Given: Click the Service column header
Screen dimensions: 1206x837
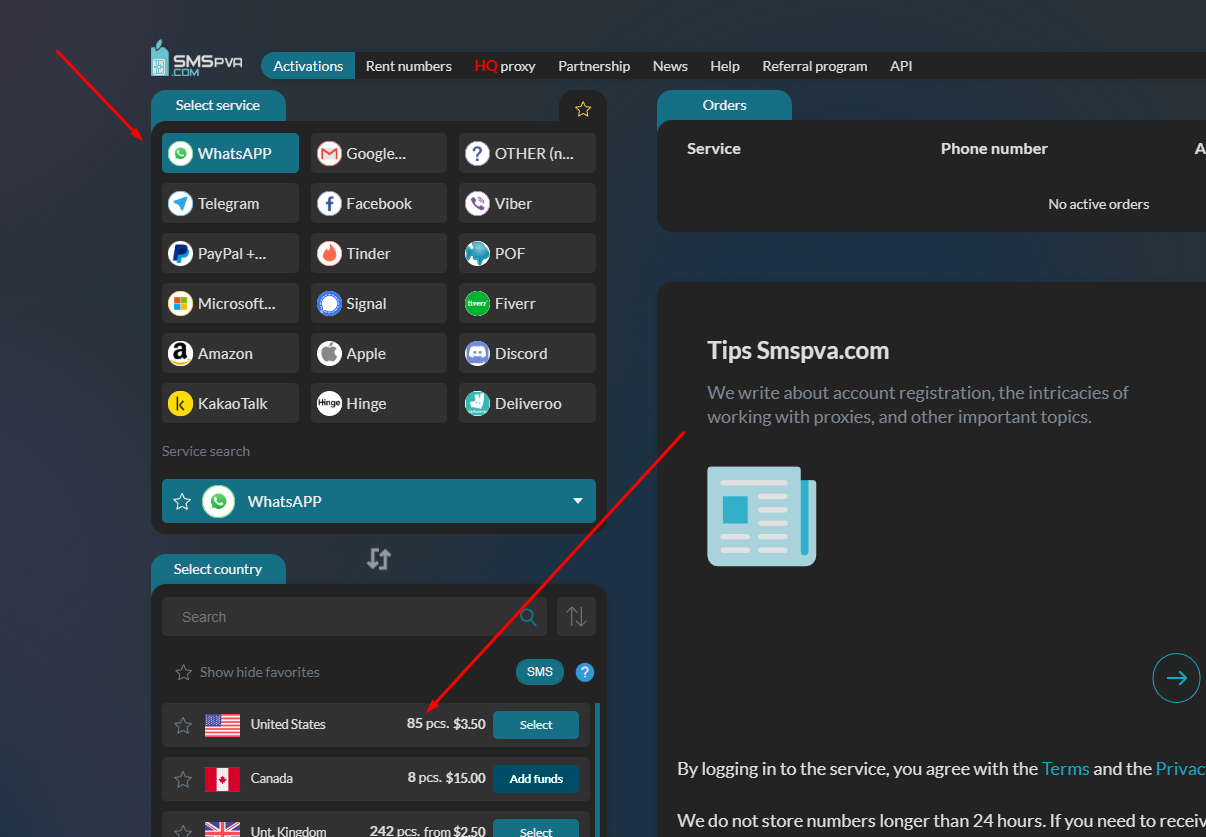Looking at the screenshot, I should pos(714,148).
